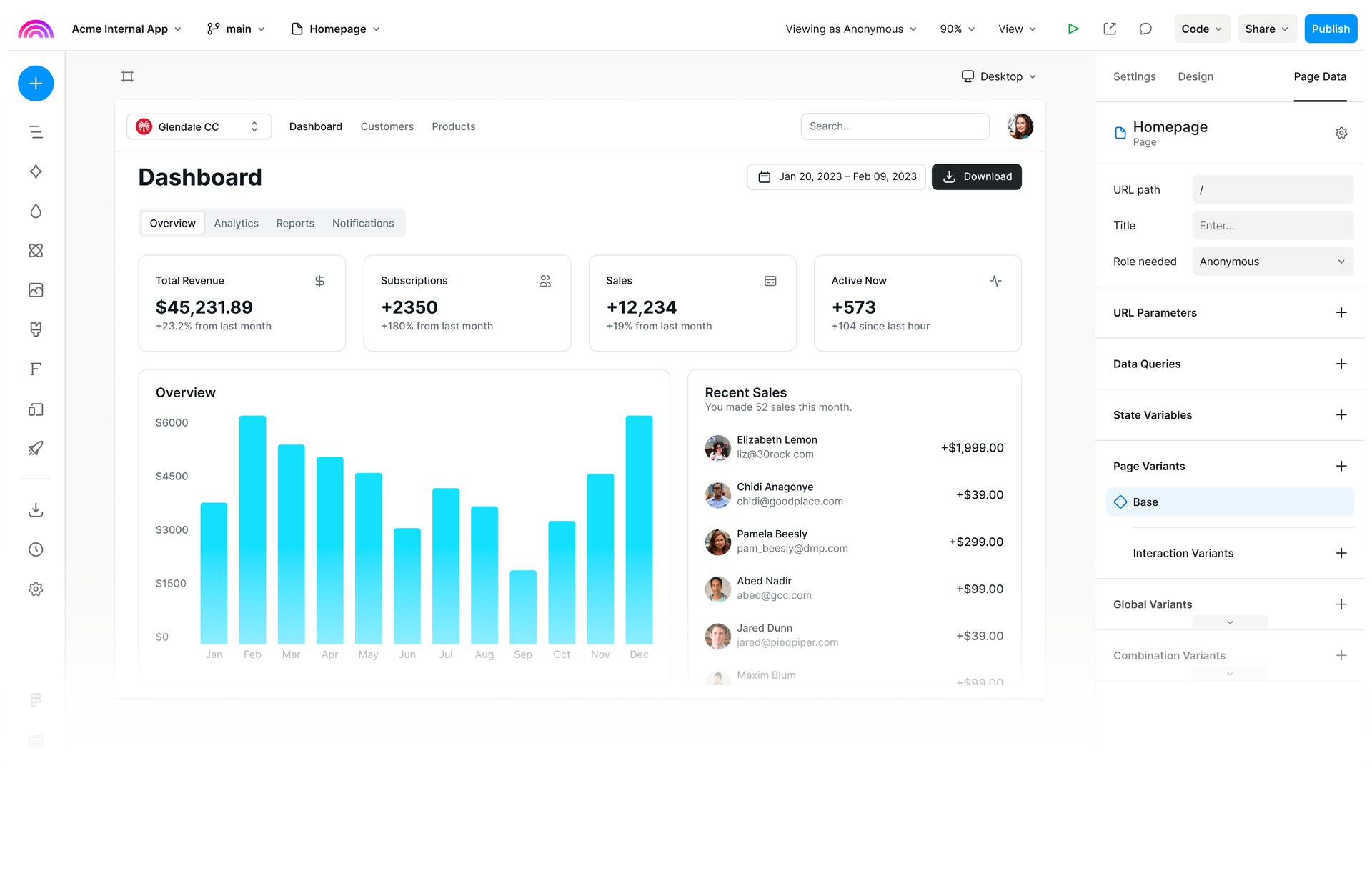The image size is (1372, 896).
Task: Open the Analytics tab in the dashboard
Action: [x=236, y=223]
